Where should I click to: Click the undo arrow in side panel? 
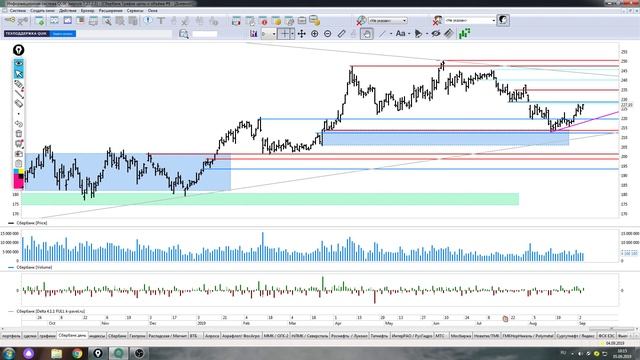(x=19, y=124)
